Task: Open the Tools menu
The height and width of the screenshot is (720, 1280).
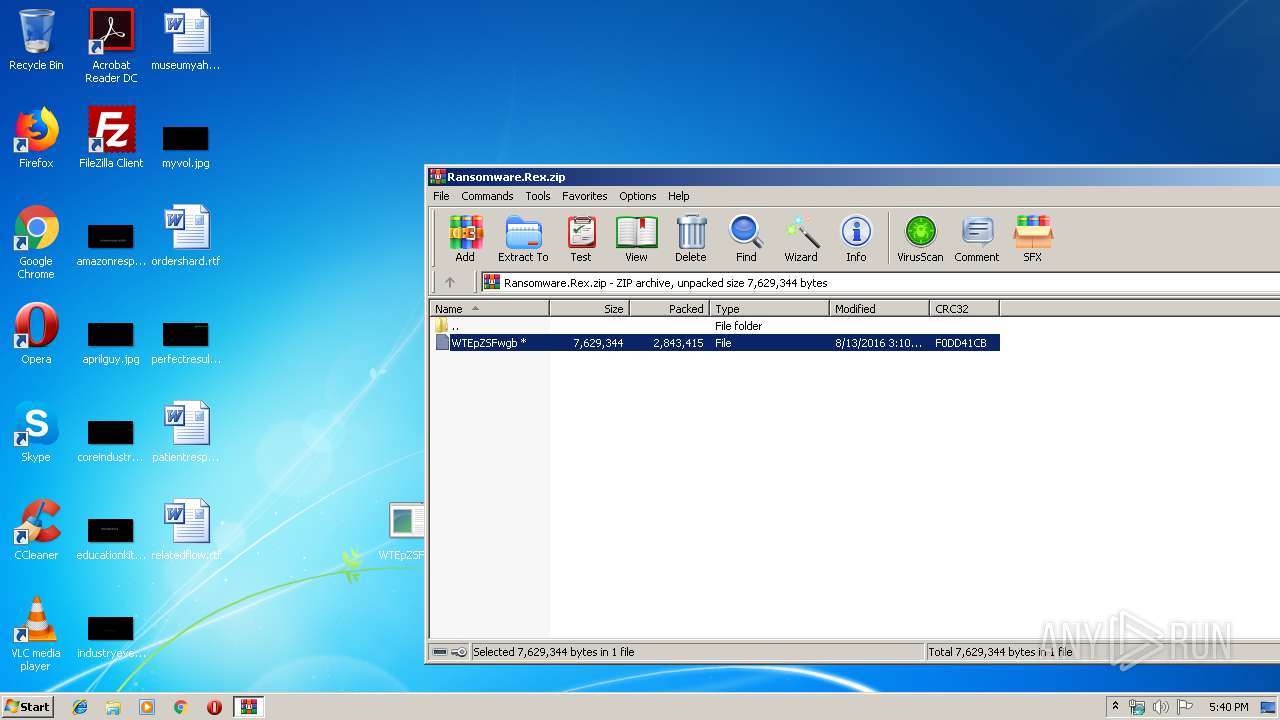Action: click(538, 196)
